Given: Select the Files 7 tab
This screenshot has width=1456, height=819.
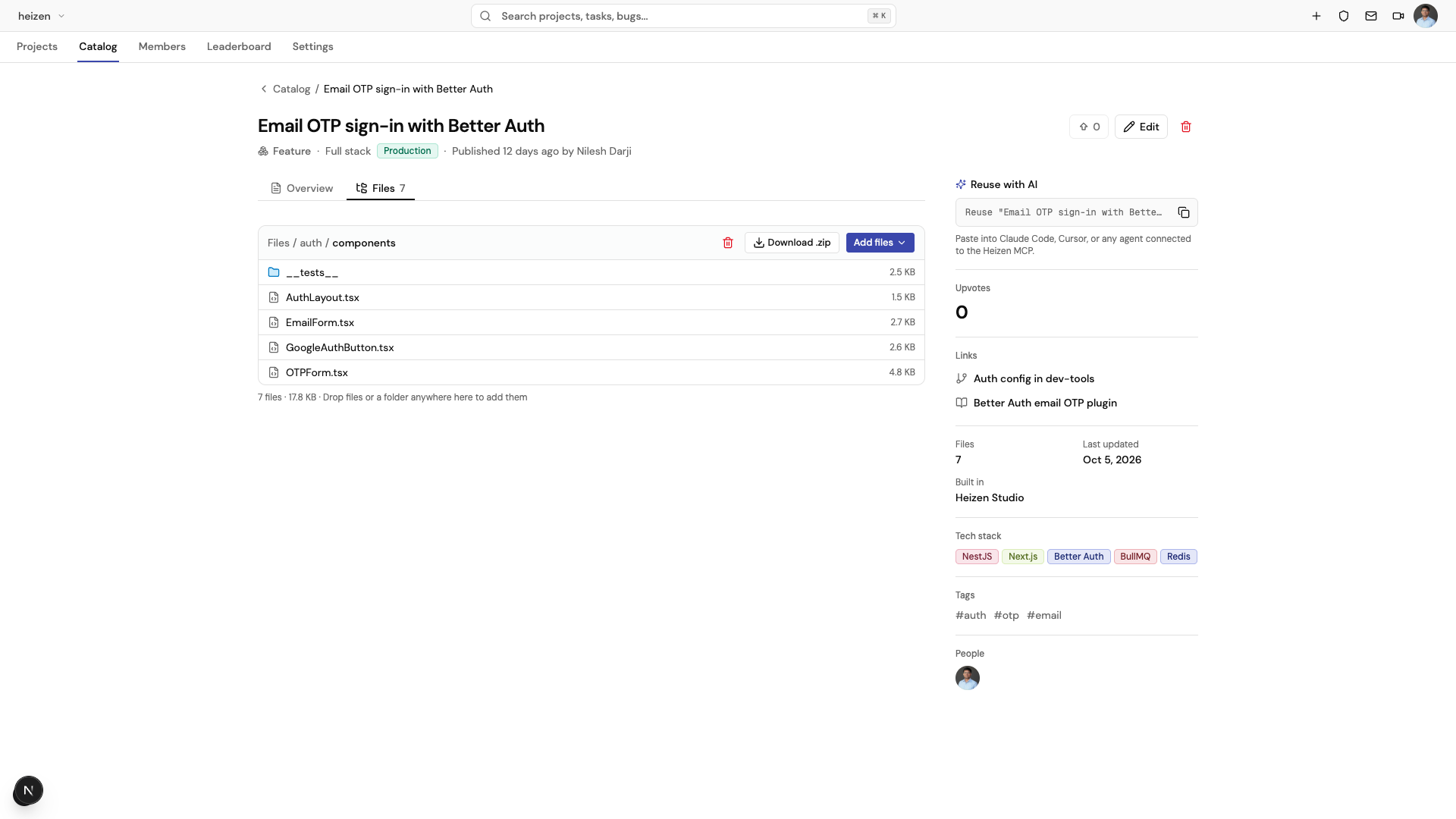Looking at the screenshot, I should point(381,188).
